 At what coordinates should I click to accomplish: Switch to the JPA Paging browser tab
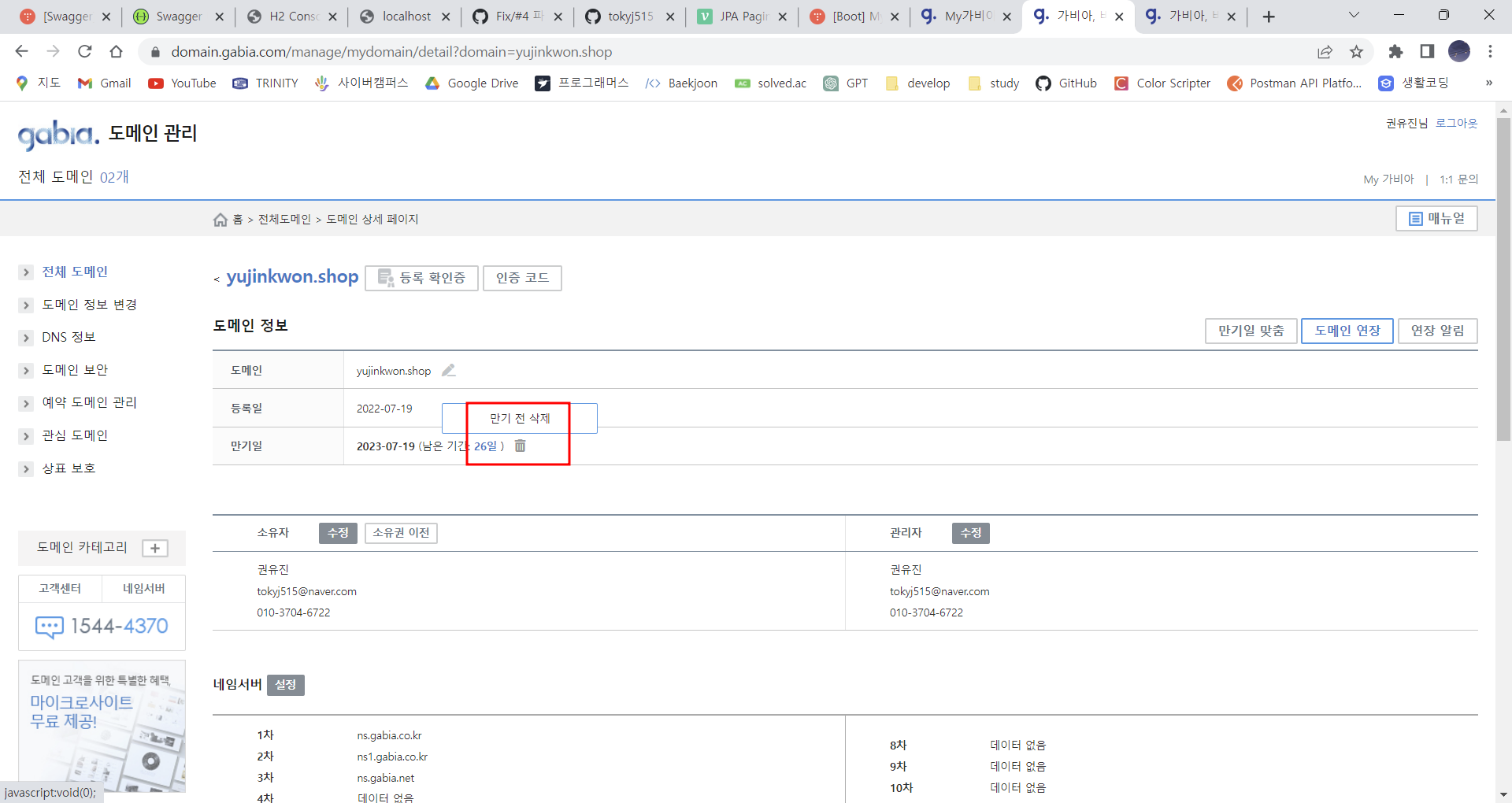[742, 17]
